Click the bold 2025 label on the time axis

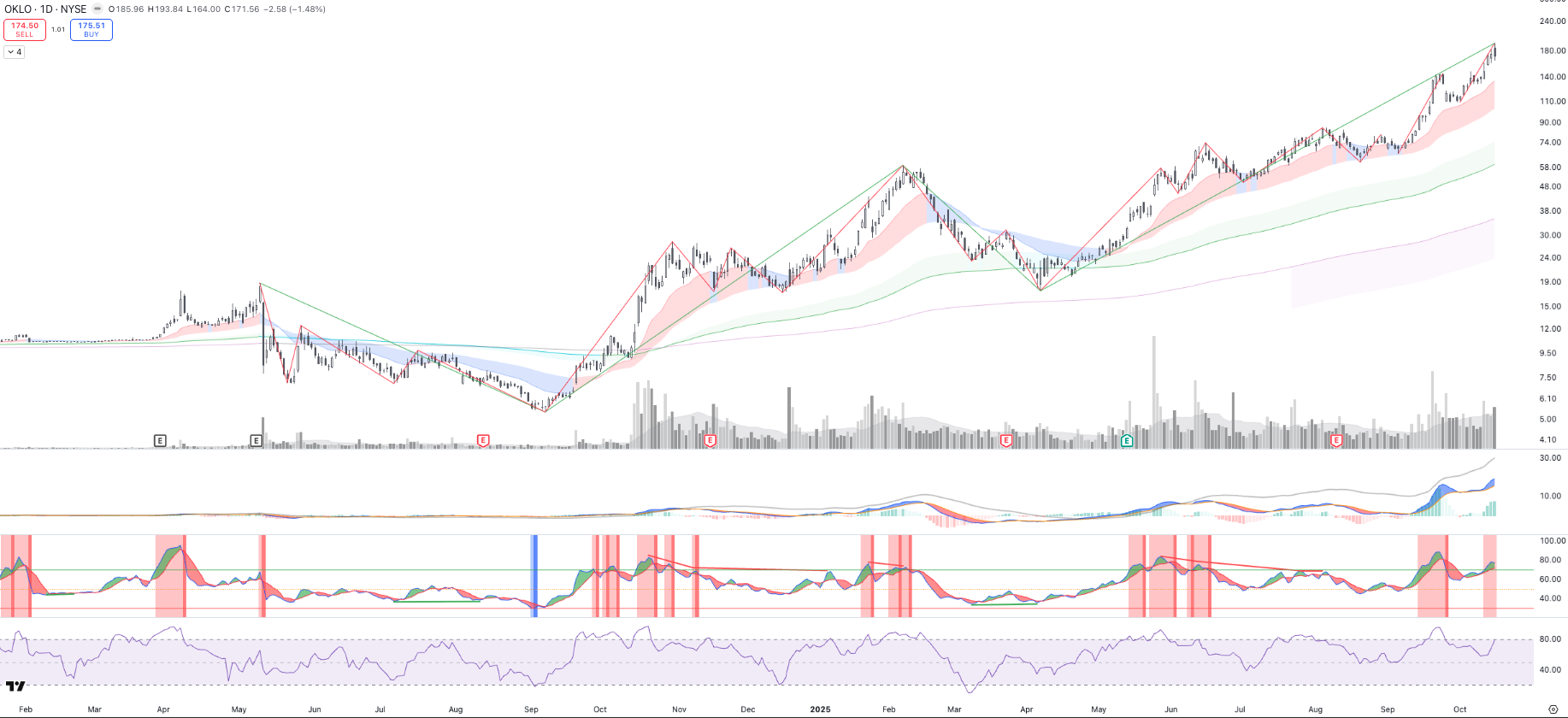point(820,709)
